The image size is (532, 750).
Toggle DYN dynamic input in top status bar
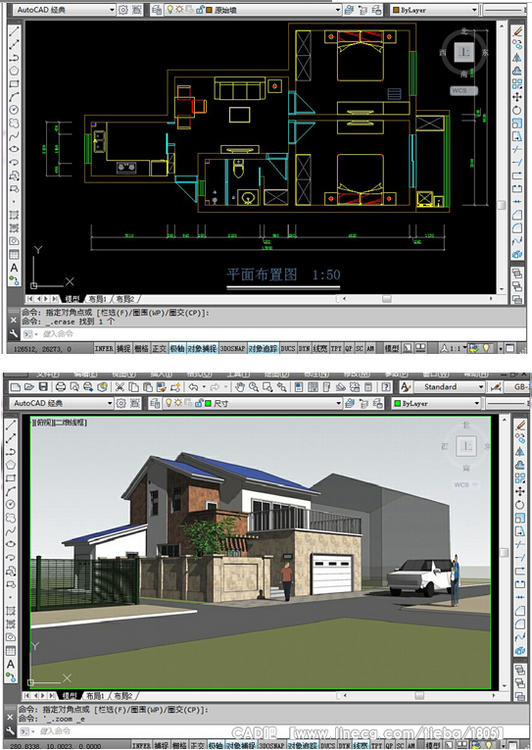[x=304, y=349]
